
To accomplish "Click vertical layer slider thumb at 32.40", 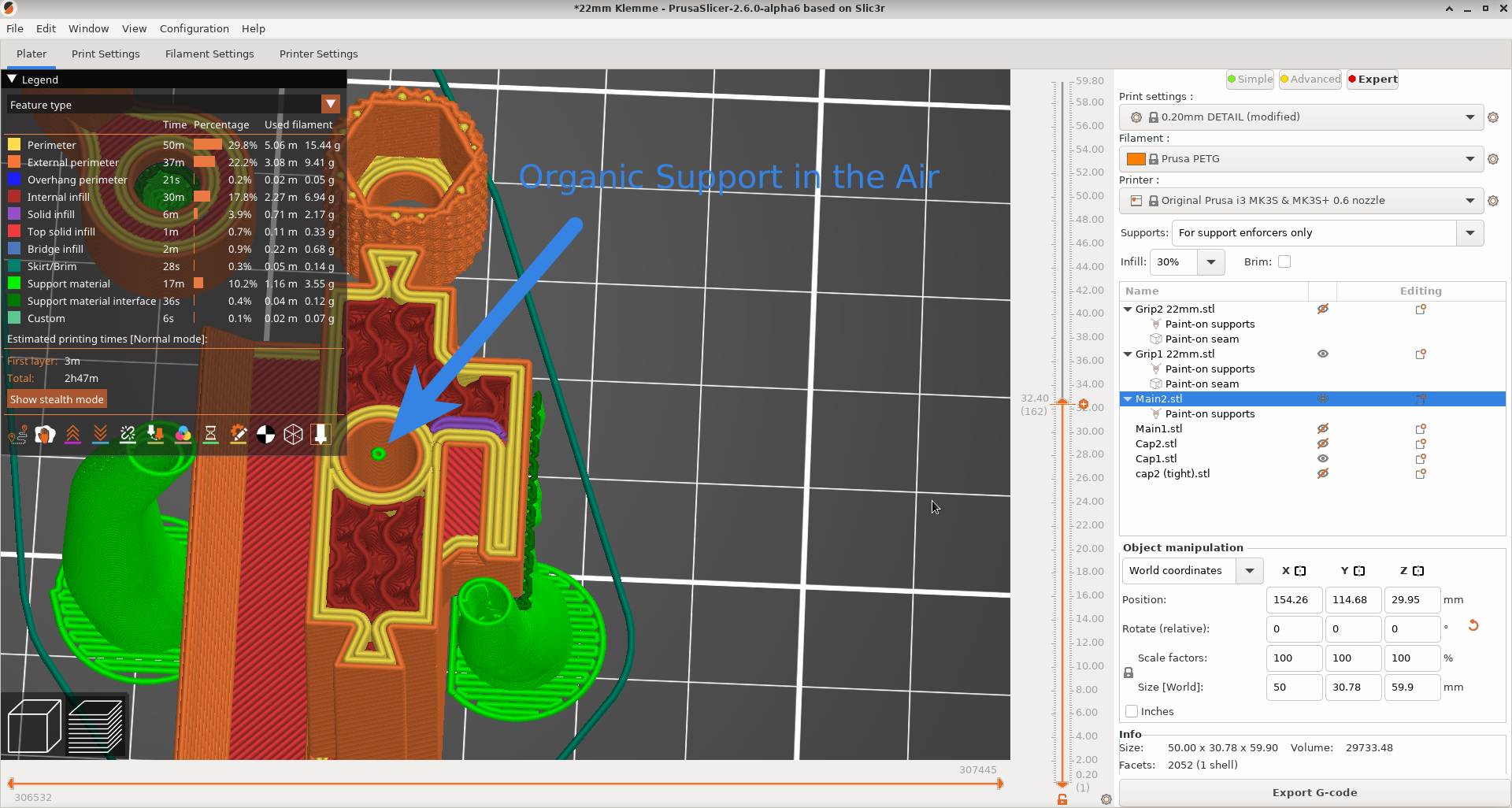I will point(1062,402).
